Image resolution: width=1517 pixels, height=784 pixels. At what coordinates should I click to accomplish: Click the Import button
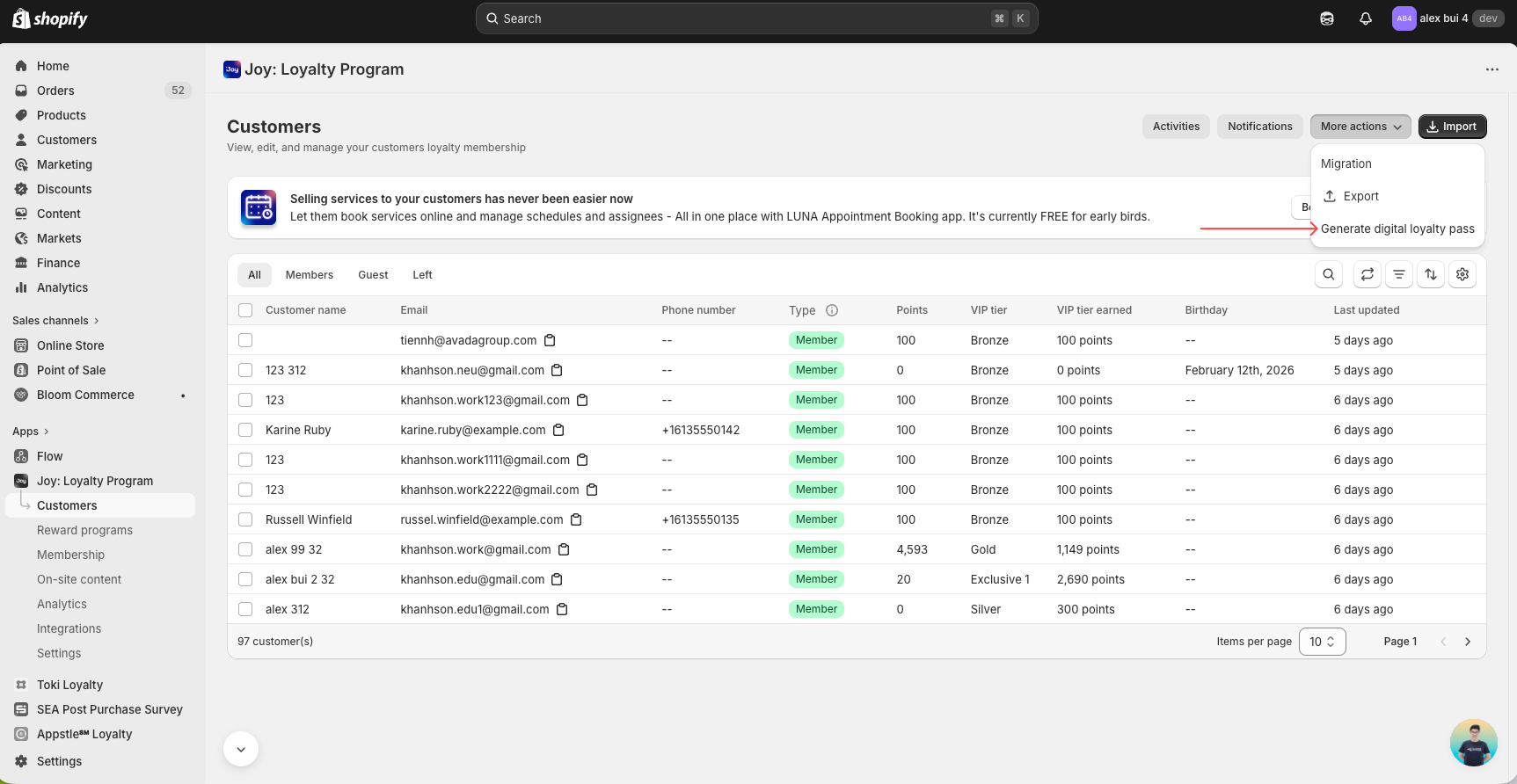[x=1452, y=127]
